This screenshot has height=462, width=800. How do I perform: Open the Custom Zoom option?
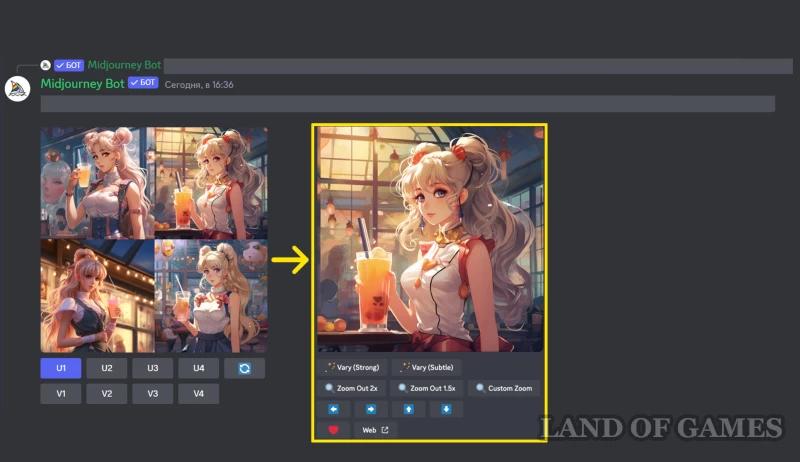pos(504,388)
